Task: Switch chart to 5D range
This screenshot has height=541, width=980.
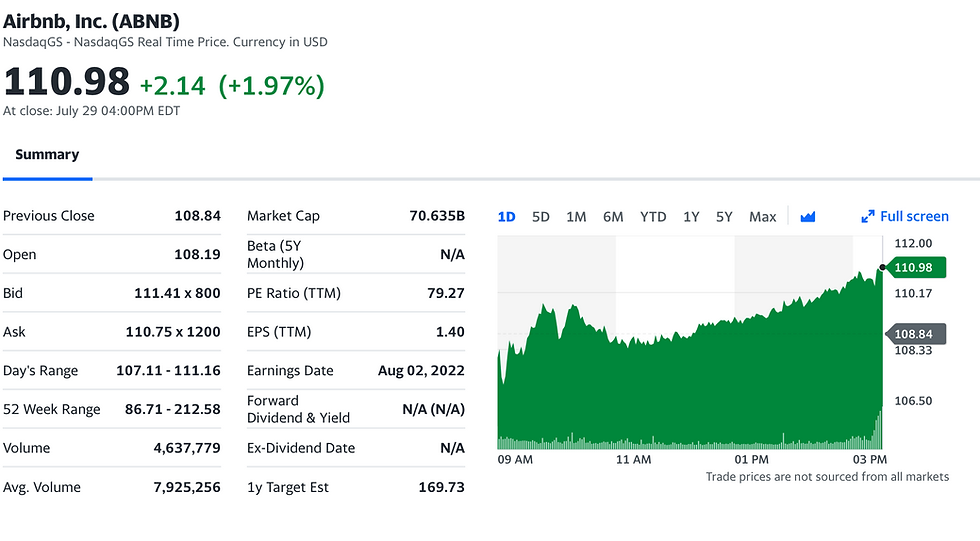Action: pos(541,217)
